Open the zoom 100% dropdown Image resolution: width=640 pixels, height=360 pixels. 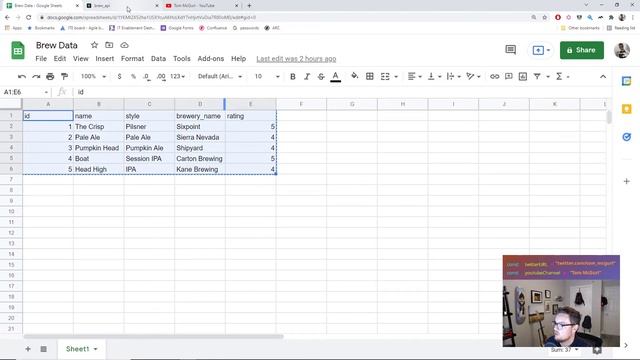(x=93, y=76)
